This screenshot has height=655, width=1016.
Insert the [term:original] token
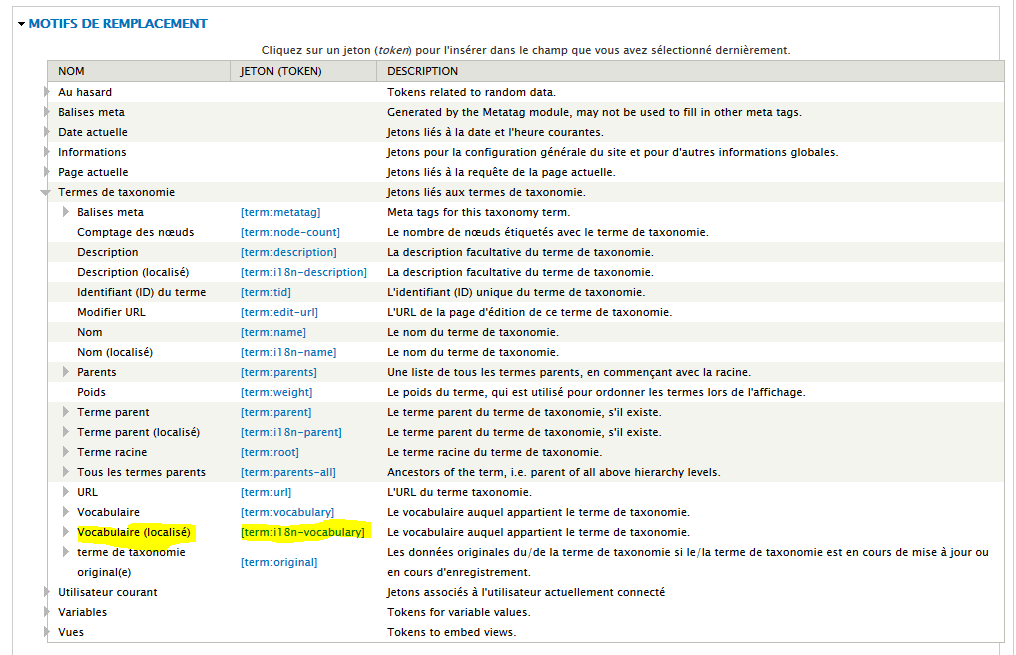click(x=279, y=562)
